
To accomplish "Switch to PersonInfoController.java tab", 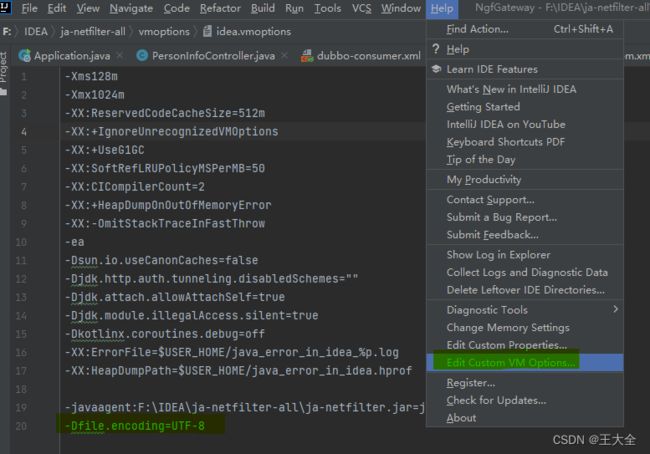I will [x=213, y=56].
